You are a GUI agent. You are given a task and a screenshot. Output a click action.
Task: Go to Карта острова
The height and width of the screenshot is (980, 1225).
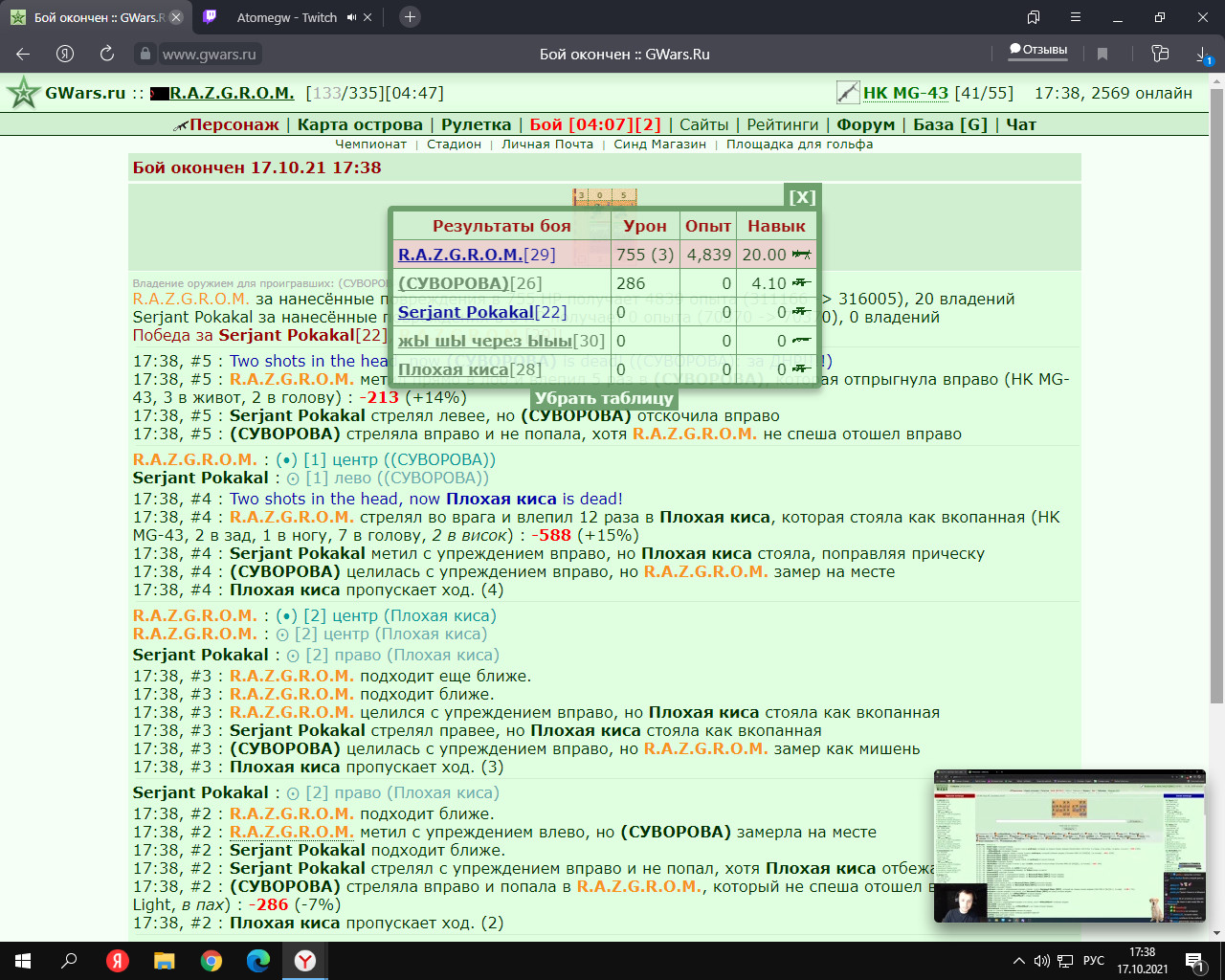pos(360,124)
